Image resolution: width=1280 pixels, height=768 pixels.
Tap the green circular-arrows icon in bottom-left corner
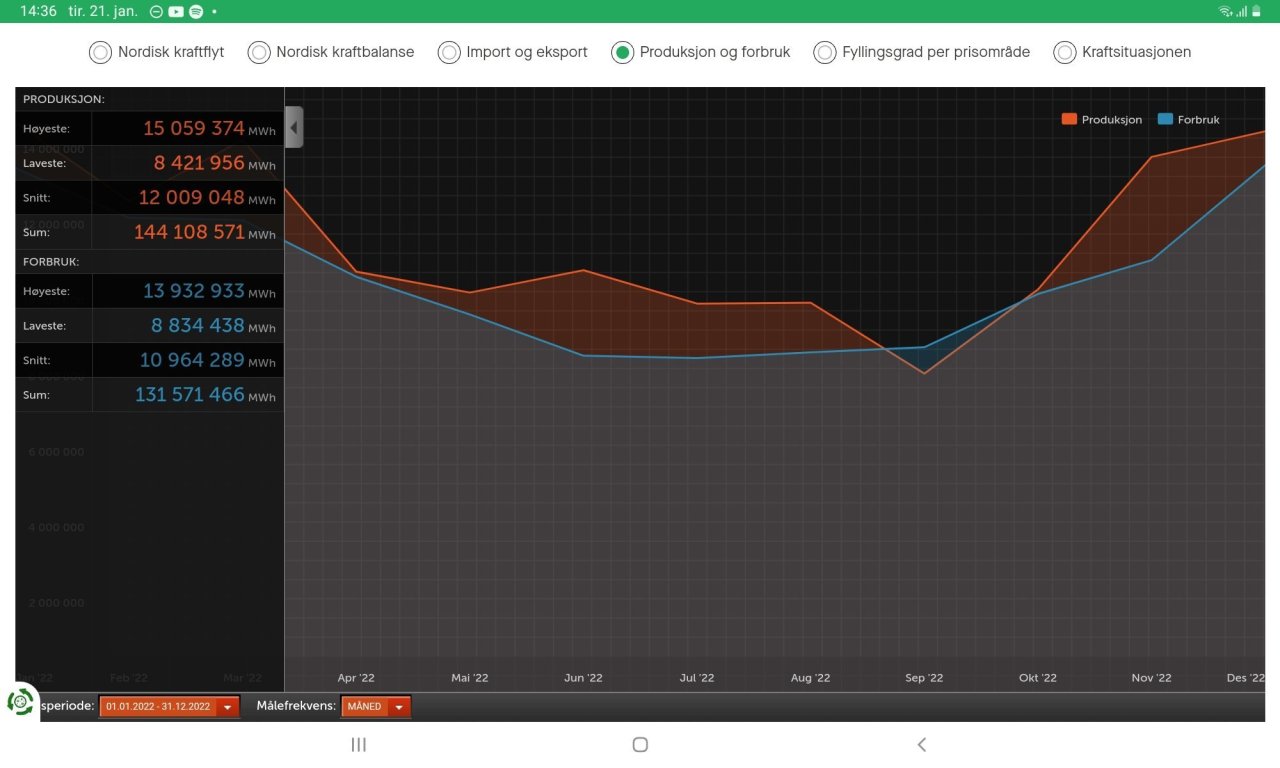[21, 702]
